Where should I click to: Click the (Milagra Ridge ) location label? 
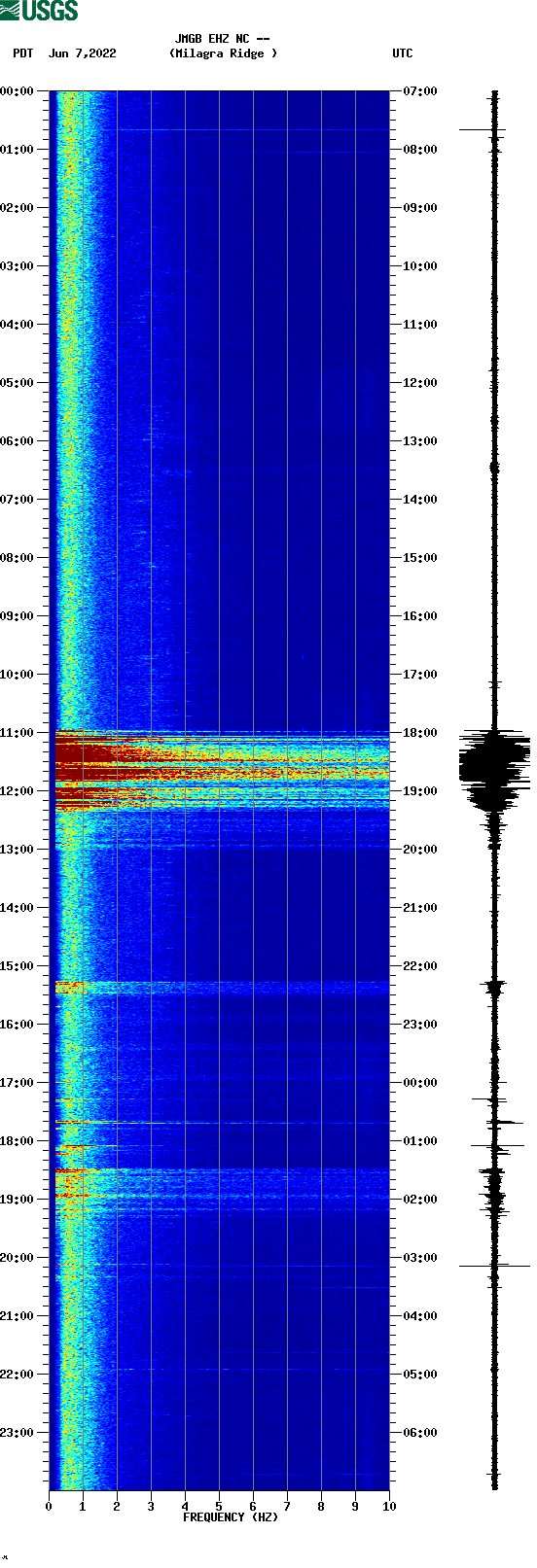click(x=223, y=53)
